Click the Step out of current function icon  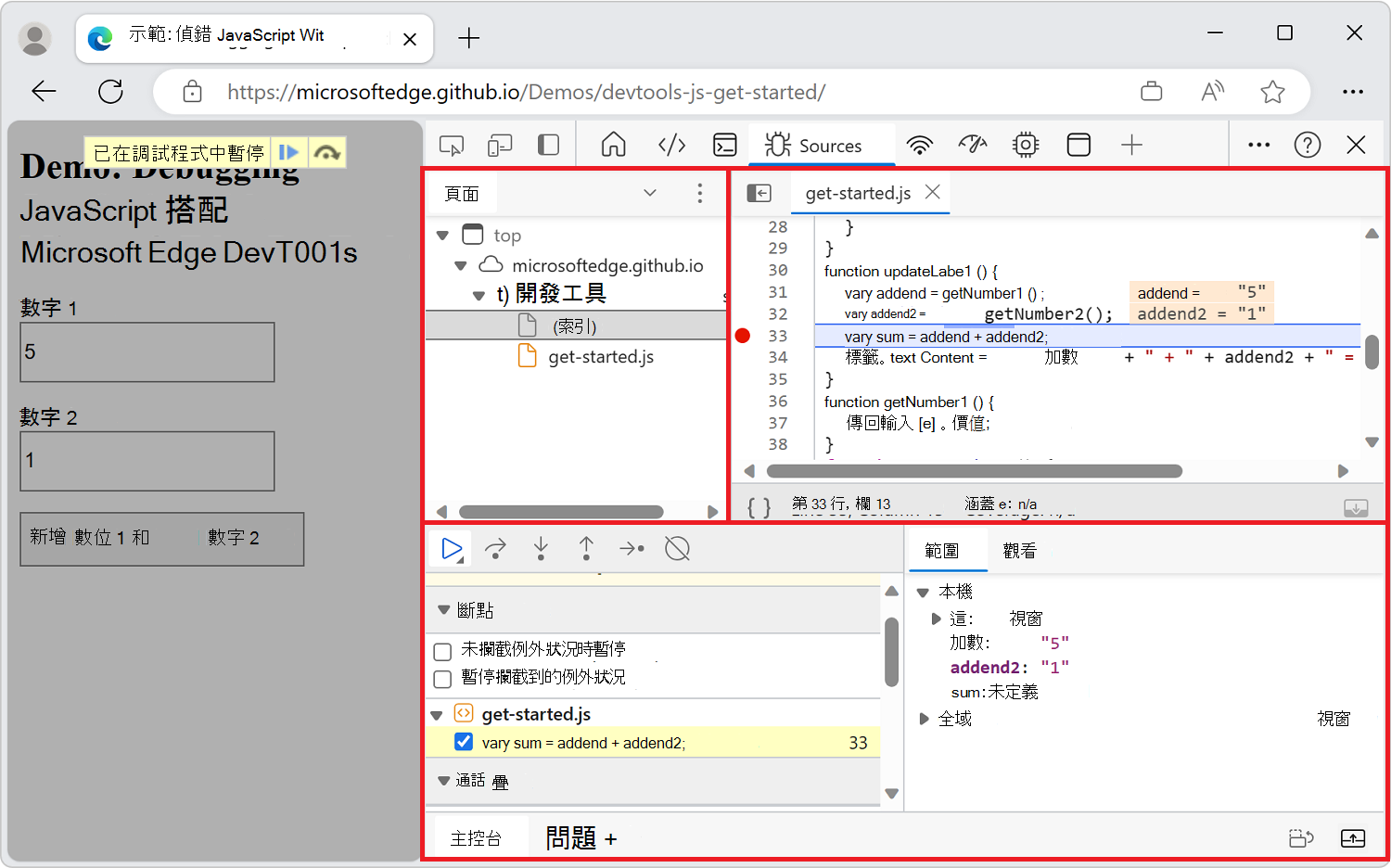pos(586,548)
